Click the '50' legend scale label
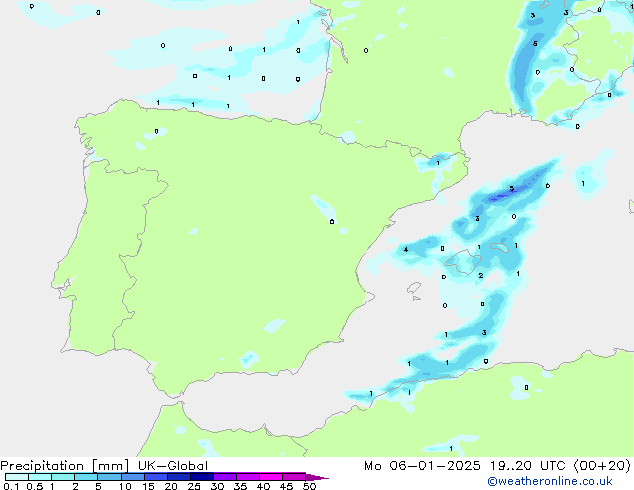This screenshot has width=634, height=490. [x=309, y=486]
